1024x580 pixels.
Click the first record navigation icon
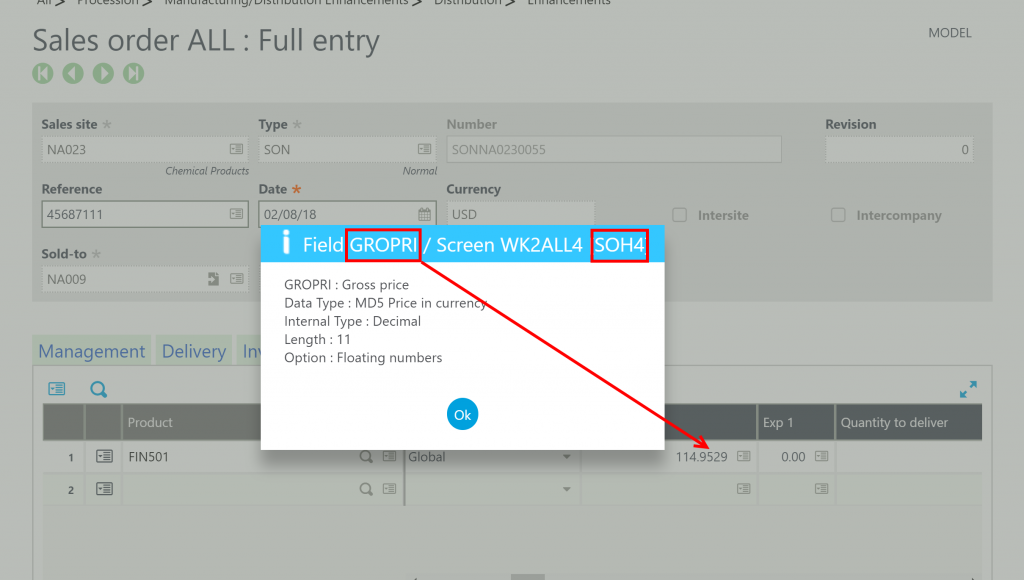click(x=41, y=73)
